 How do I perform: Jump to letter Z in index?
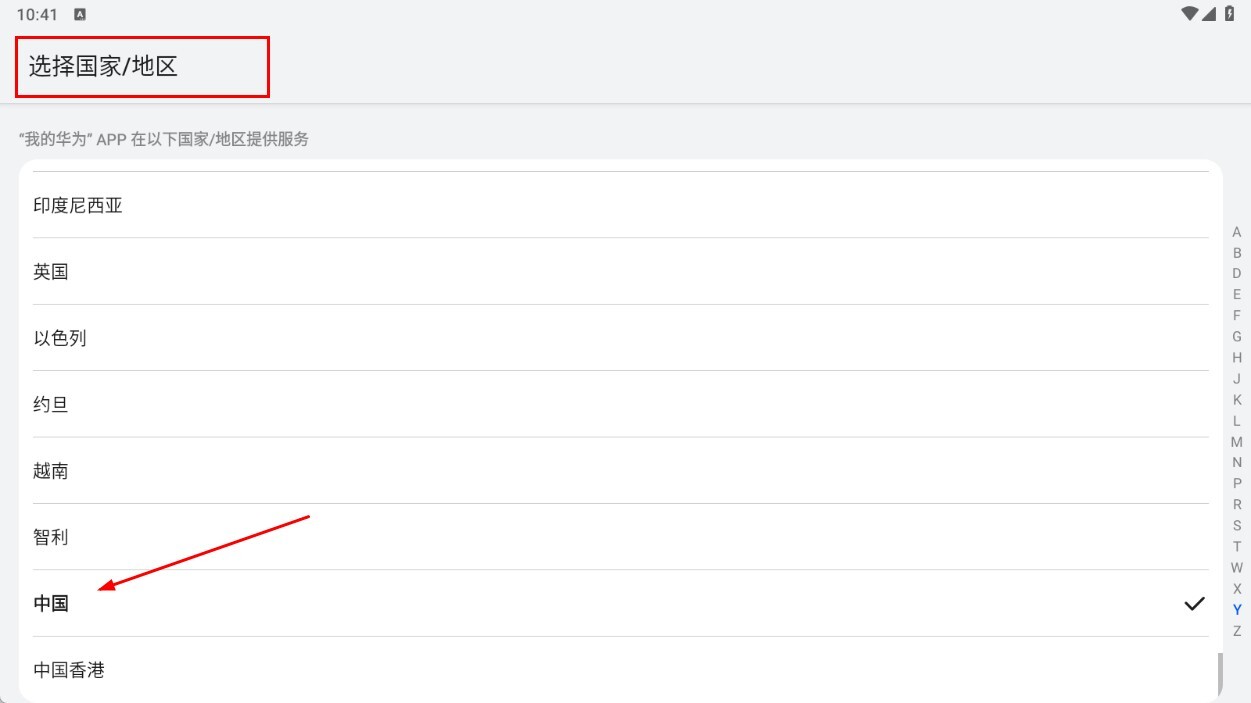click(1237, 631)
